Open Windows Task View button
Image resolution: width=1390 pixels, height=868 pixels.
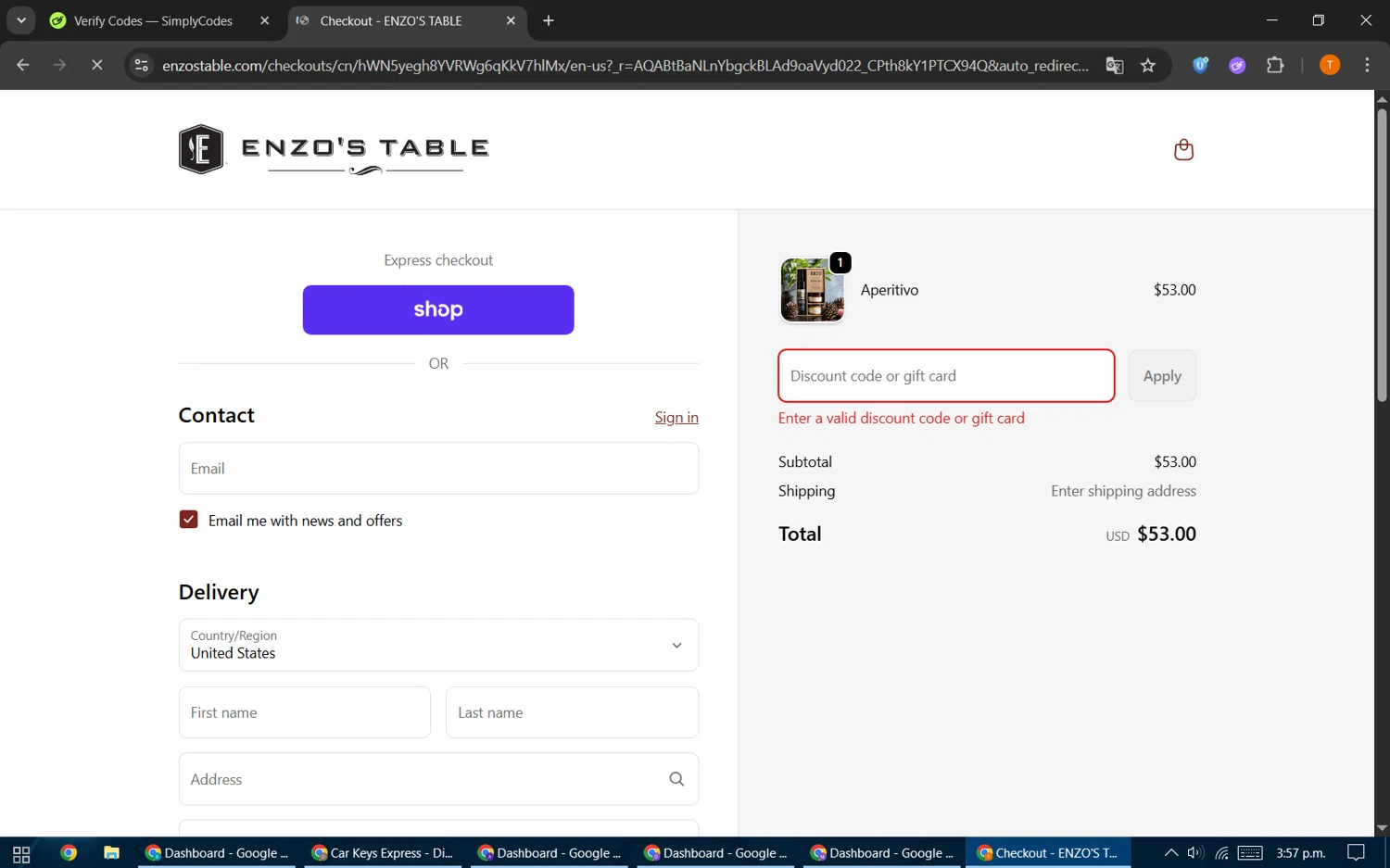click(x=21, y=853)
